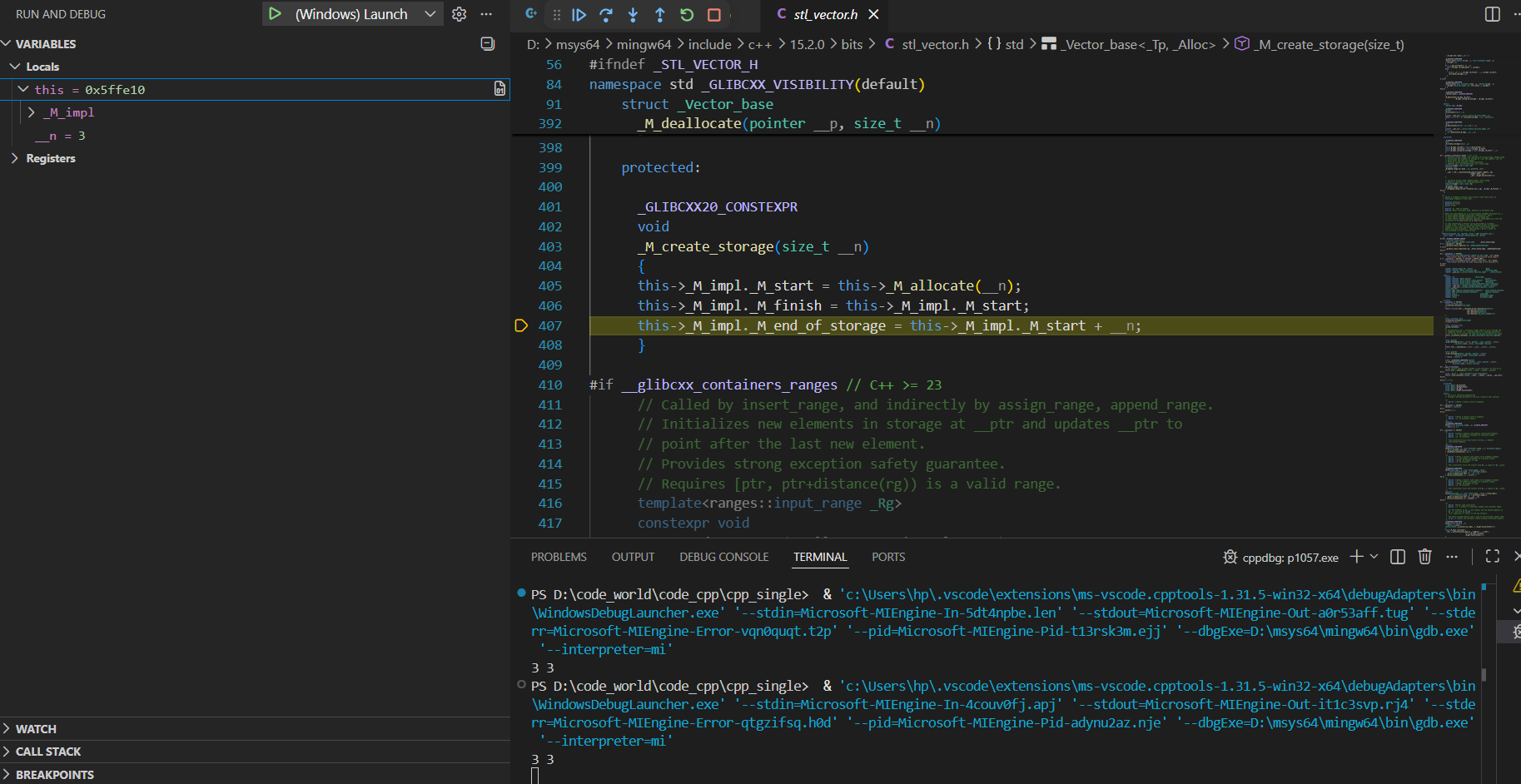
Task: Open the PROBLEMS panel tab
Action: pyautogui.click(x=559, y=557)
